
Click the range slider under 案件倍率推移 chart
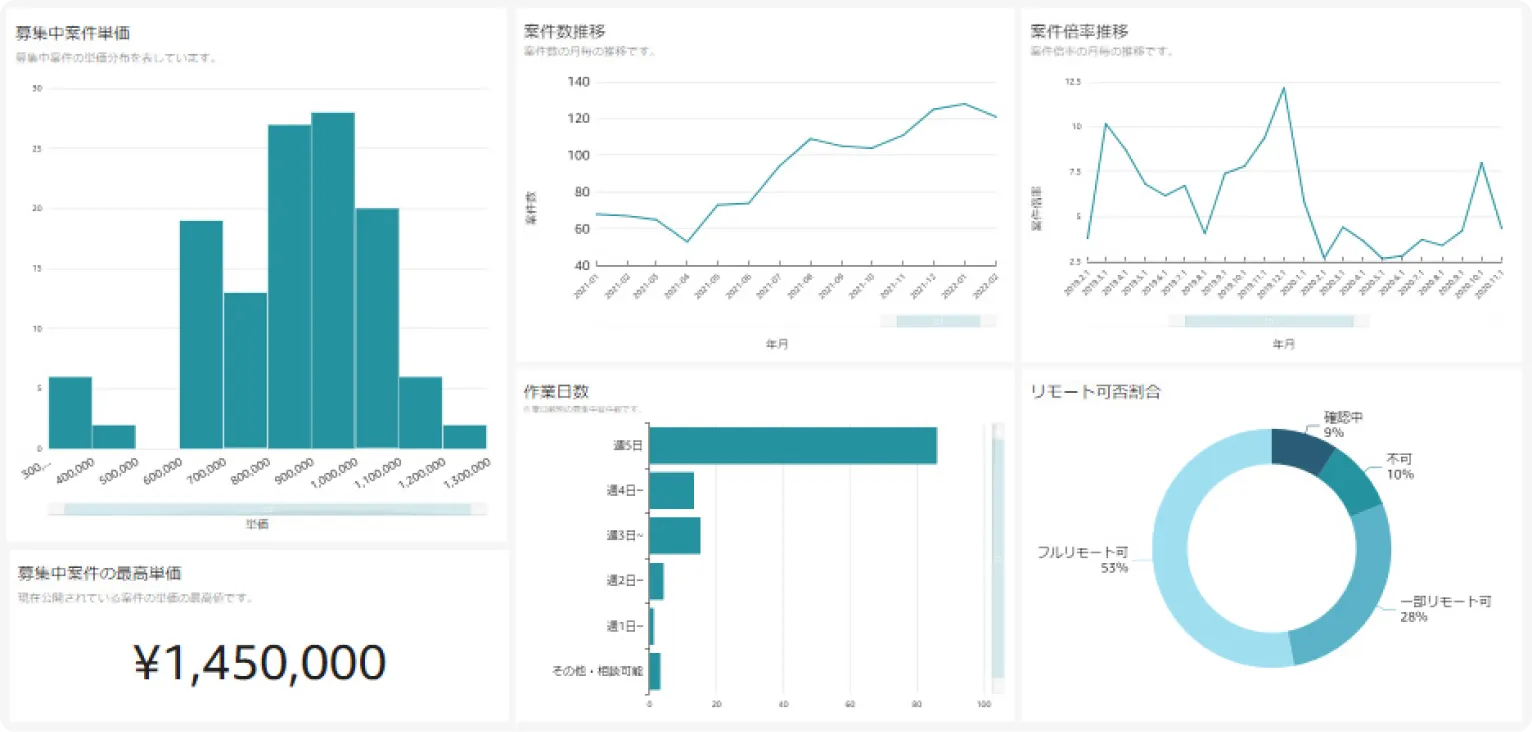tap(1268, 321)
